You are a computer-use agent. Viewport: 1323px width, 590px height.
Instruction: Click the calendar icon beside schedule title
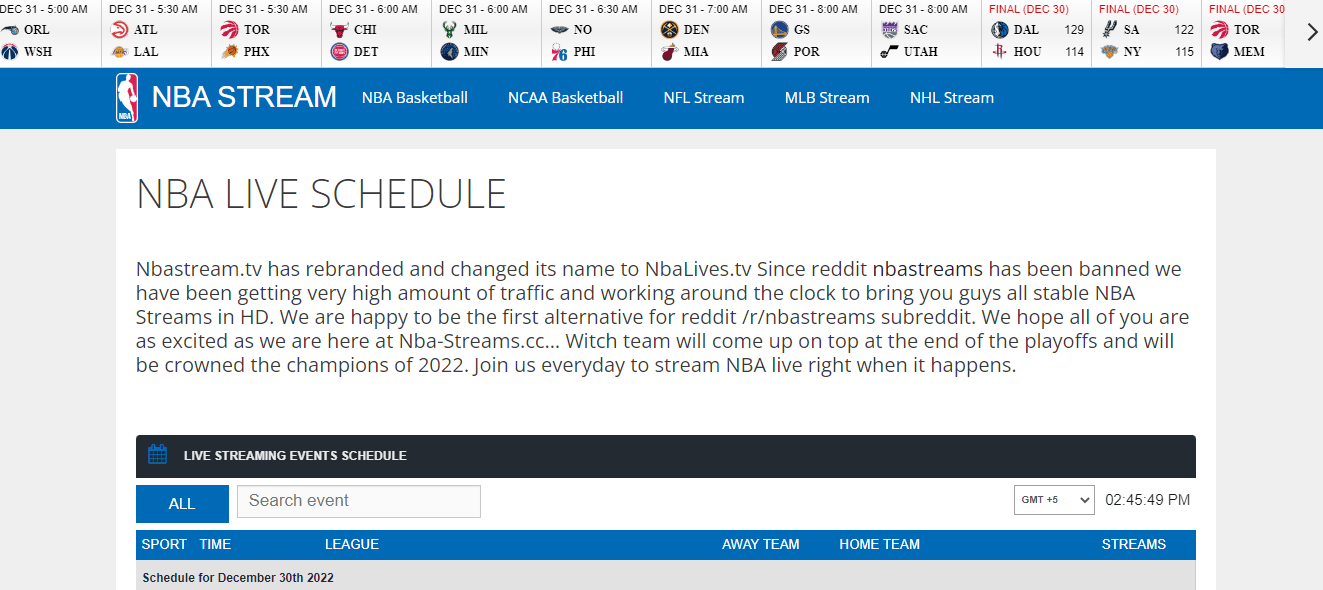pyautogui.click(x=157, y=455)
